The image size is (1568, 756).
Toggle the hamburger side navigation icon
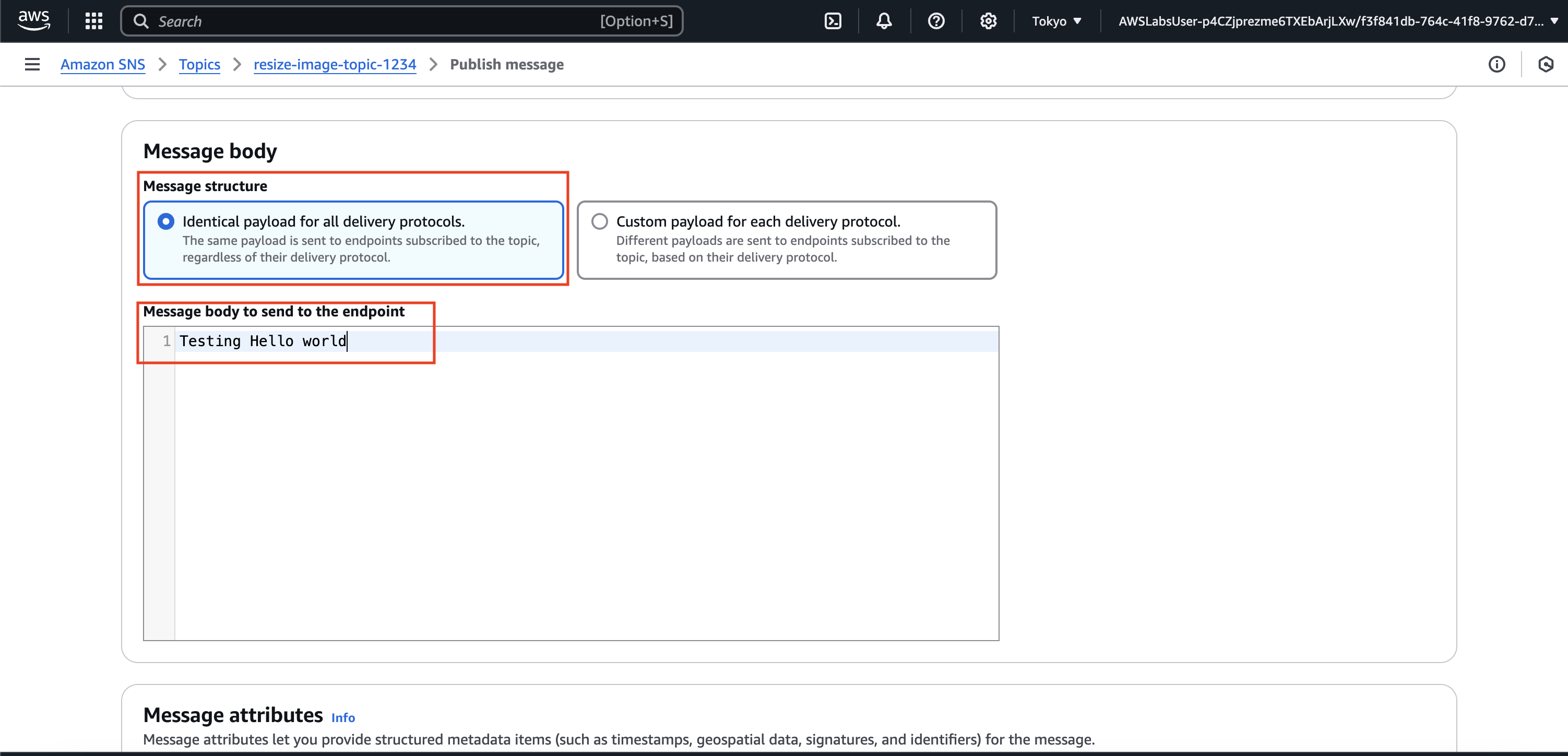pyautogui.click(x=32, y=65)
